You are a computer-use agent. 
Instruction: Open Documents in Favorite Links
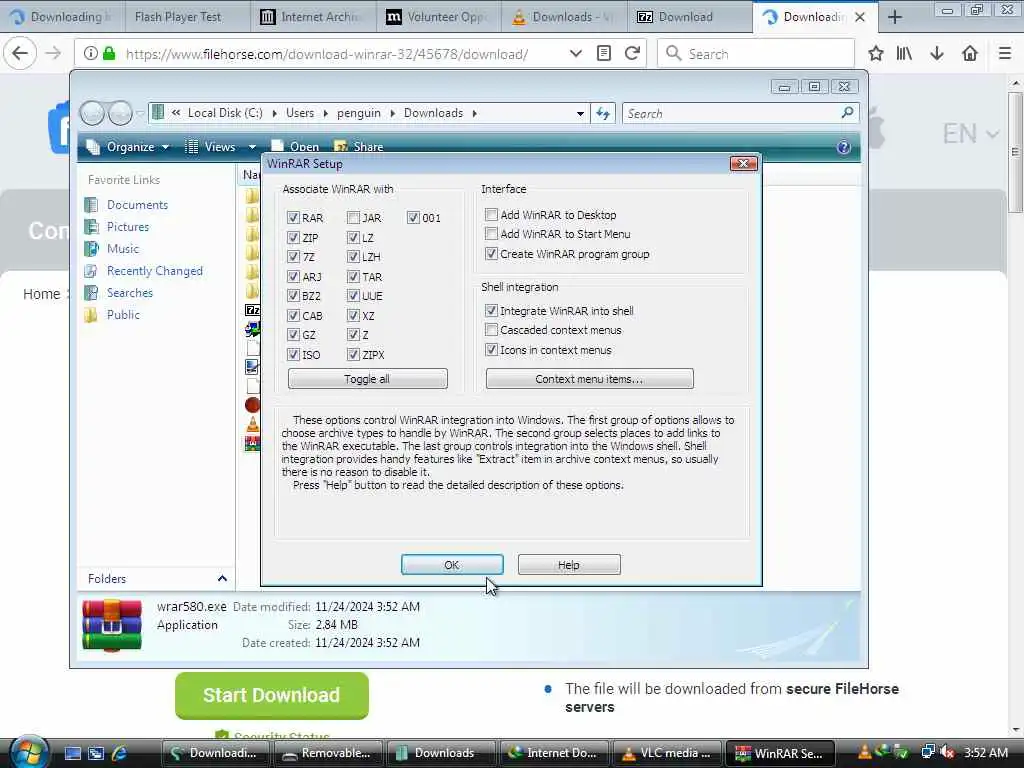(x=137, y=205)
